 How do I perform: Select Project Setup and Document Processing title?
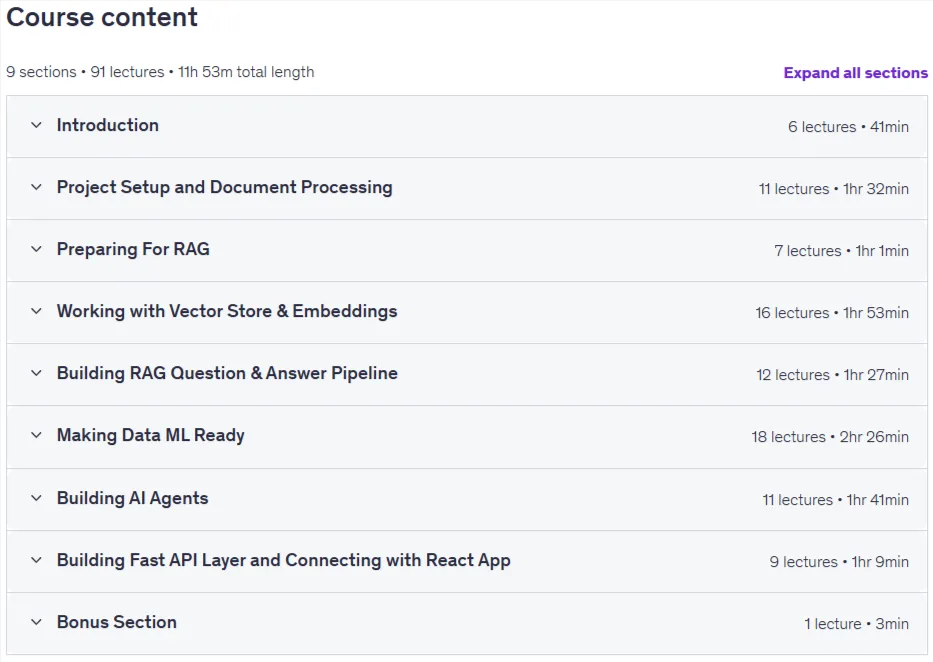[224, 187]
